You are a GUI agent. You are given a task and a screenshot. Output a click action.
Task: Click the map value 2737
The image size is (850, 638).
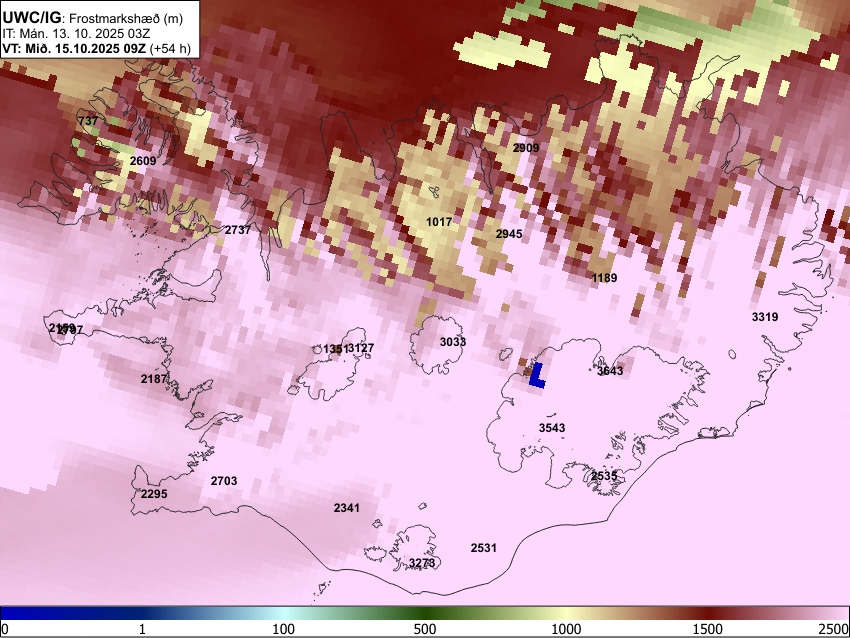point(238,230)
